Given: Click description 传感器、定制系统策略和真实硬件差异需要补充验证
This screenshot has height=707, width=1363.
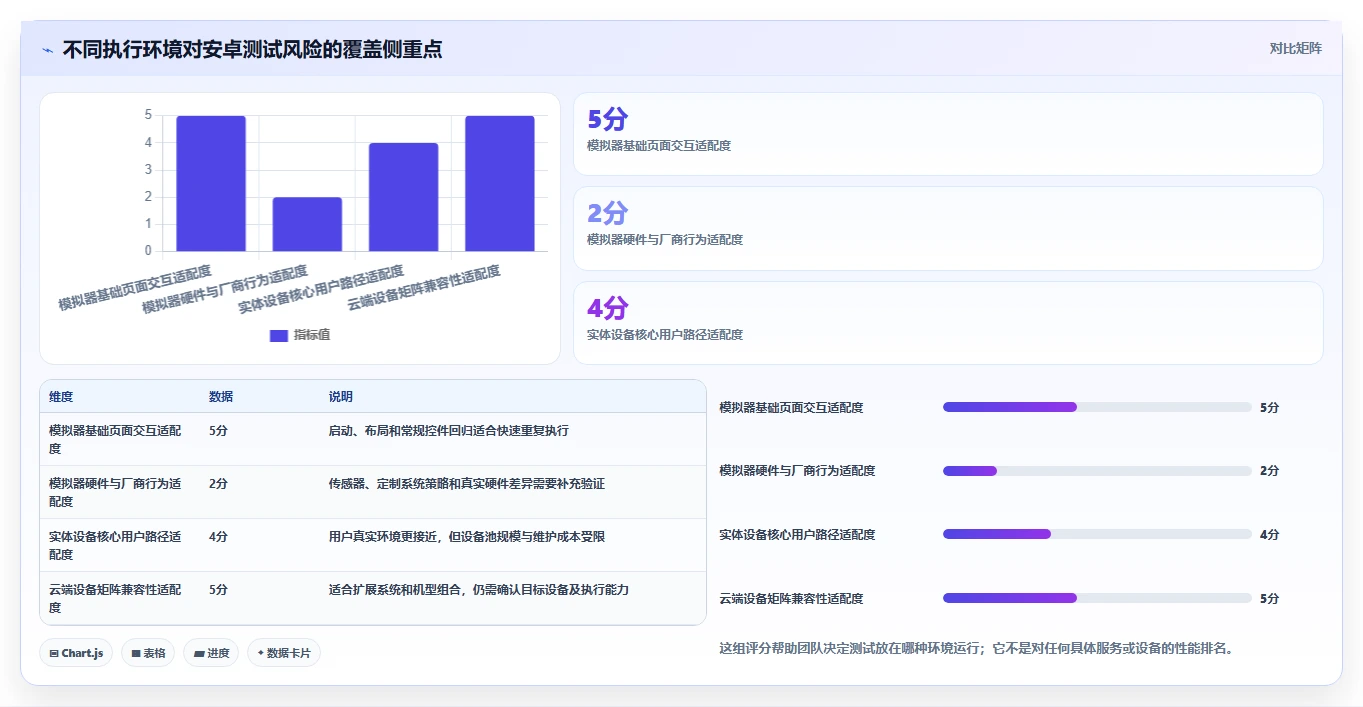Looking at the screenshot, I should tap(467, 484).
